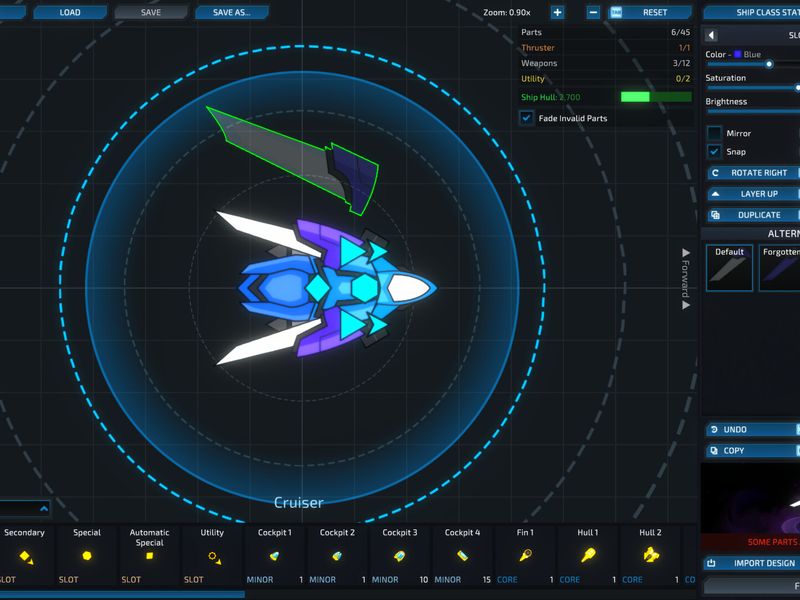Click the UNDO button
This screenshot has height=600, width=800.
tap(753, 430)
